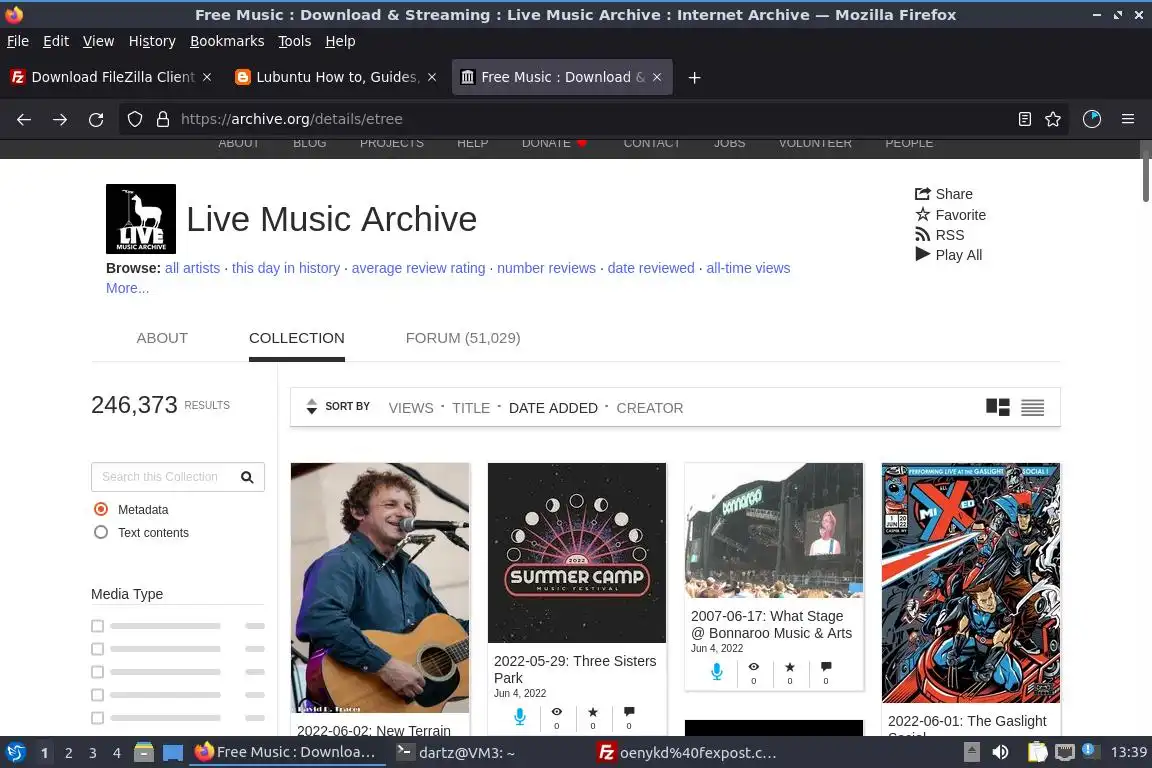The height and width of the screenshot is (768, 1152).
Task: Open the Firefox hamburger menu
Action: pos(1128,119)
